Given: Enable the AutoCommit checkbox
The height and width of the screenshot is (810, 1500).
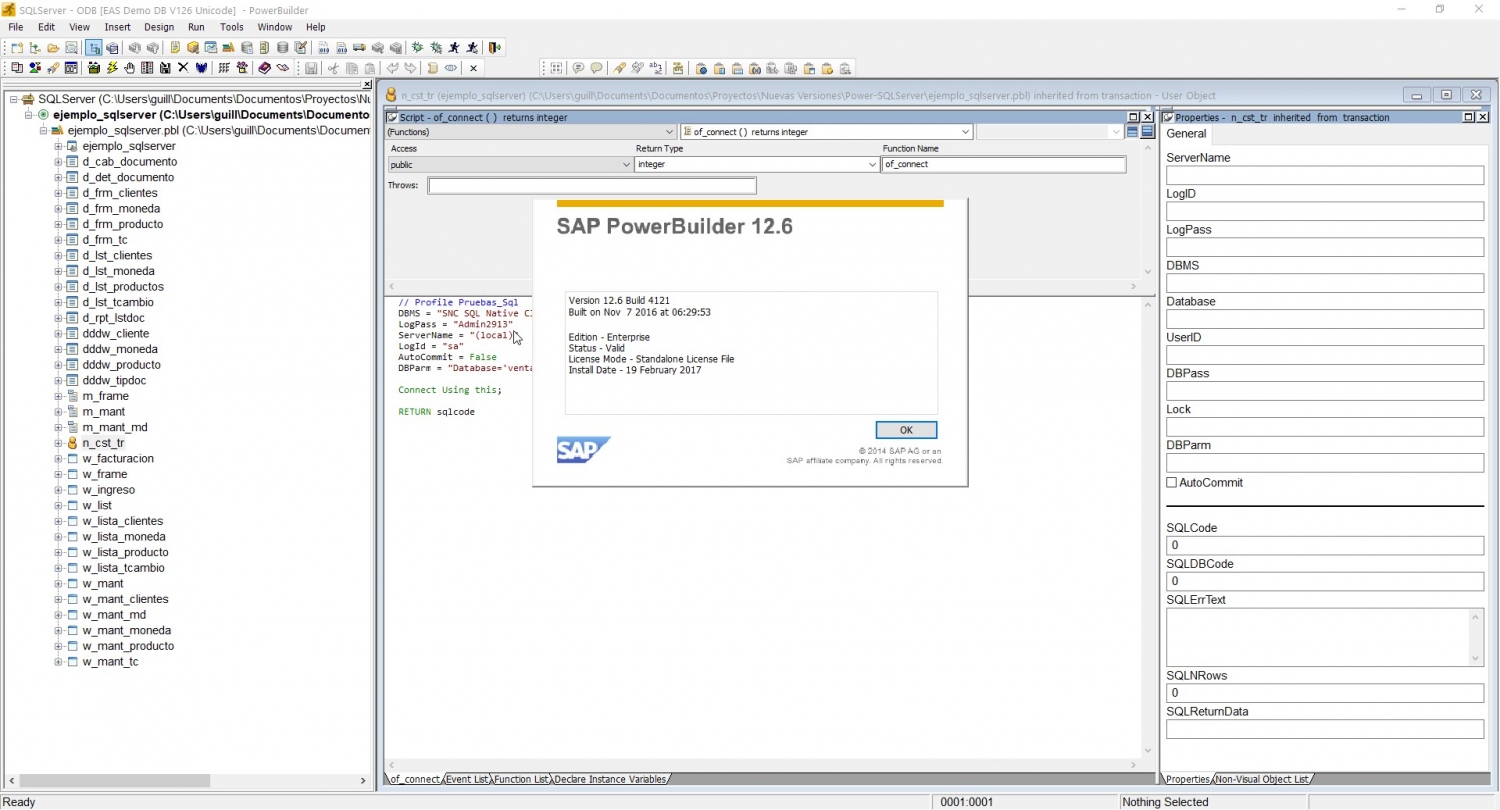Looking at the screenshot, I should click(x=1172, y=483).
